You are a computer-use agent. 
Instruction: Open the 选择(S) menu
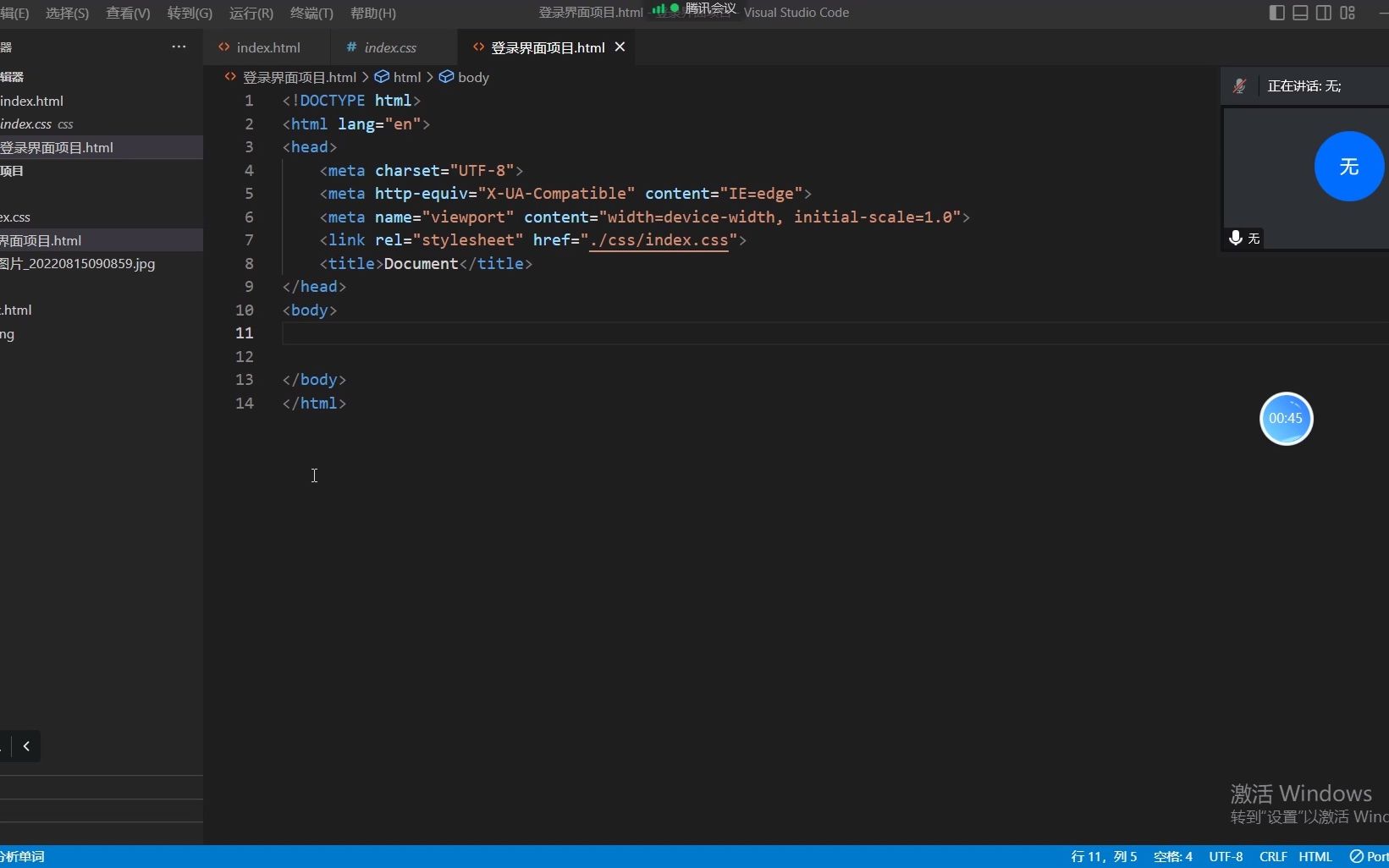pos(67,13)
